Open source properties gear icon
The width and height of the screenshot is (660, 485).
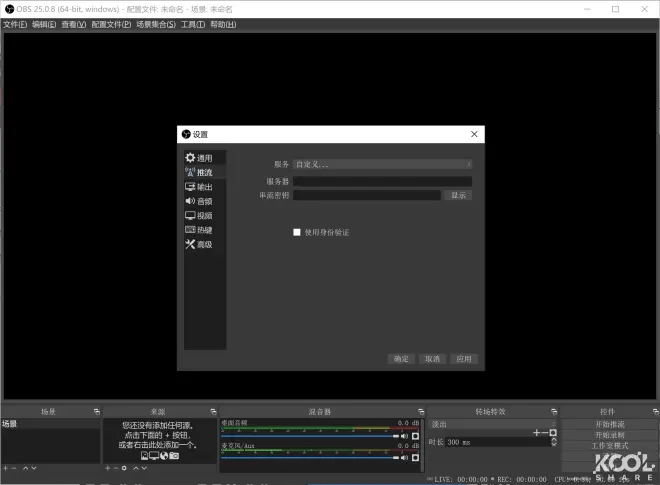pyautogui.click(x=124, y=468)
